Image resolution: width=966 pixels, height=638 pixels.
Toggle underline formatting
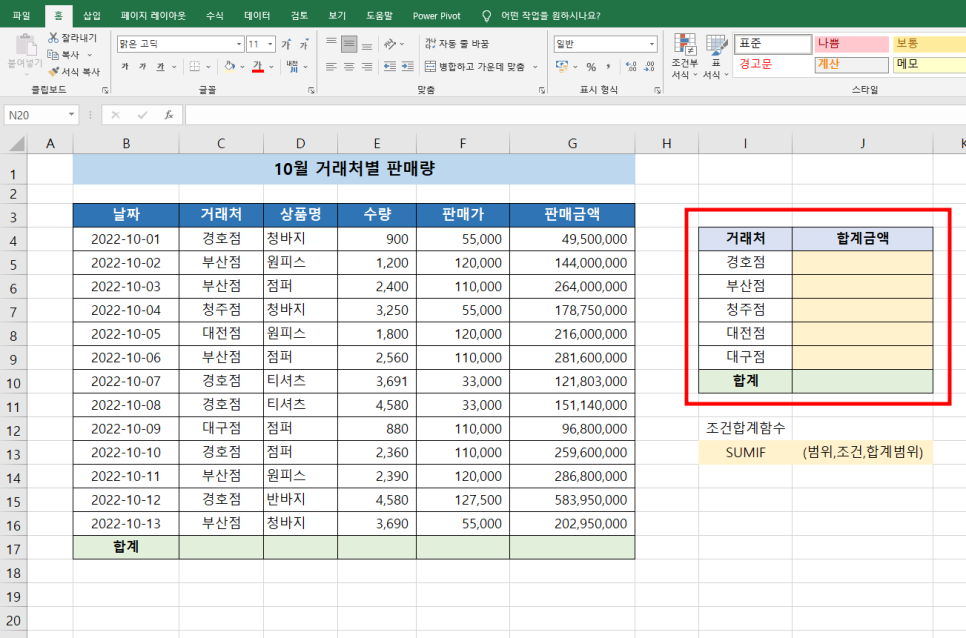(x=160, y=67)
